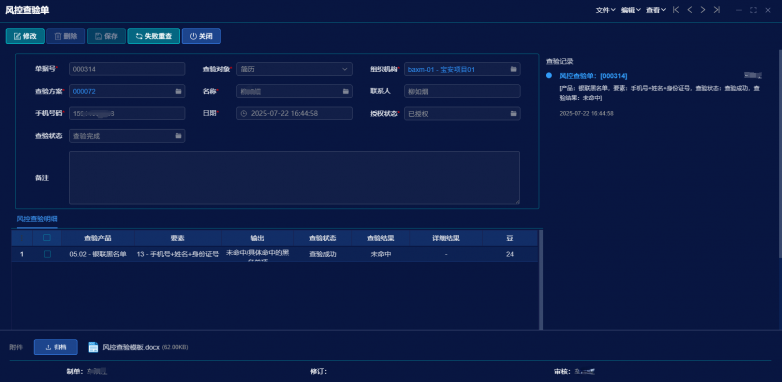
Task: Open the 查看 menu
Action: coord(656,10)
